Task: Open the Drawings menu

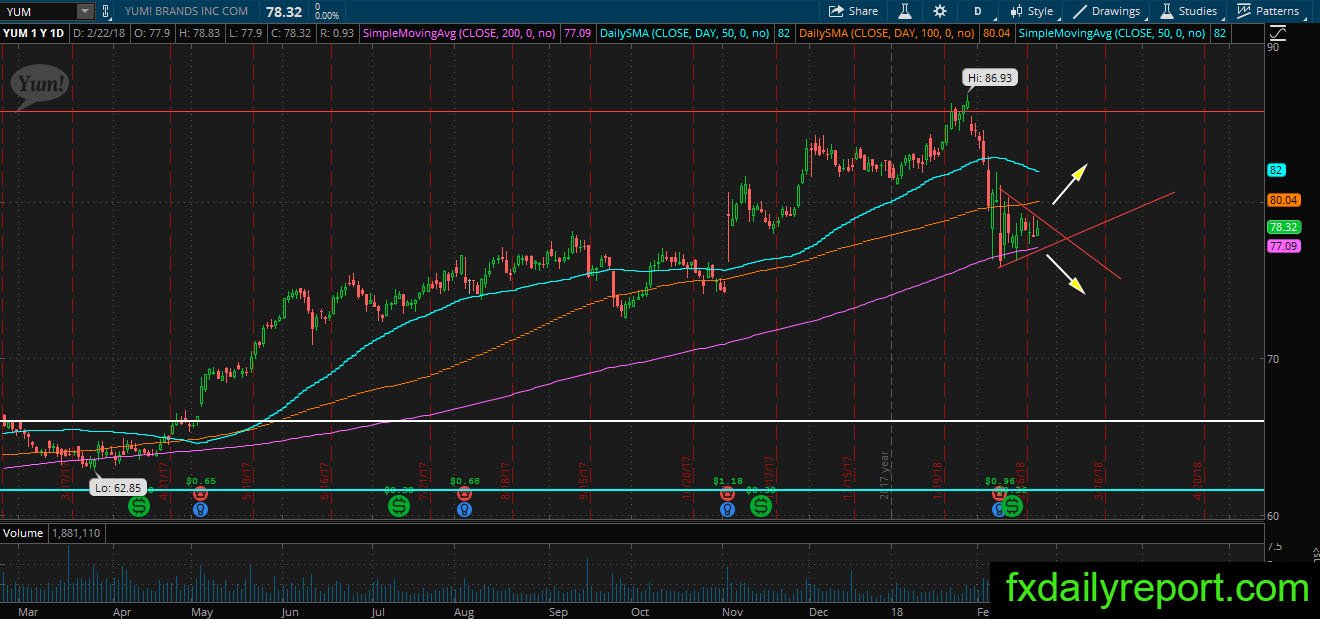Action: click(x=1107, y=11)
